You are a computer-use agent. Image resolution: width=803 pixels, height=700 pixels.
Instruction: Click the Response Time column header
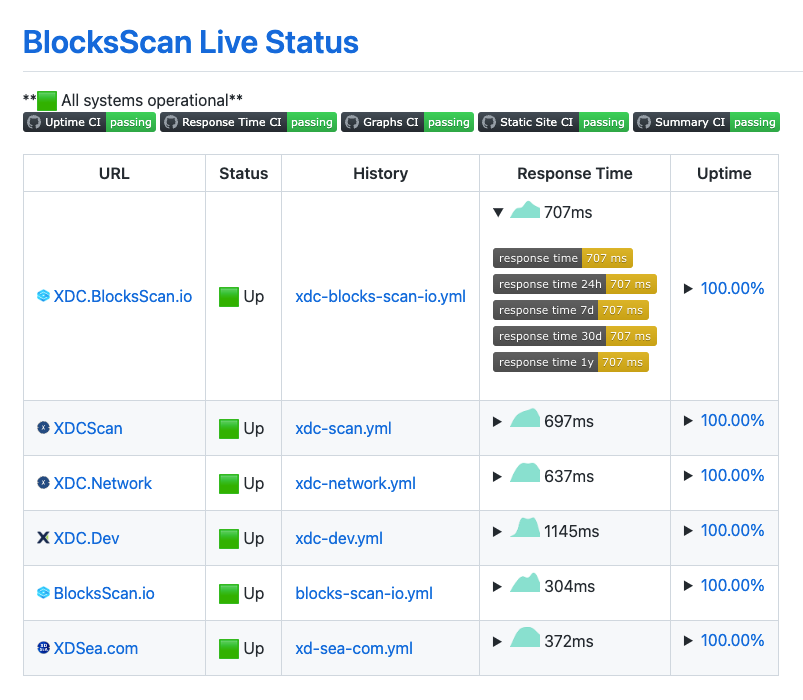(574, 173)
